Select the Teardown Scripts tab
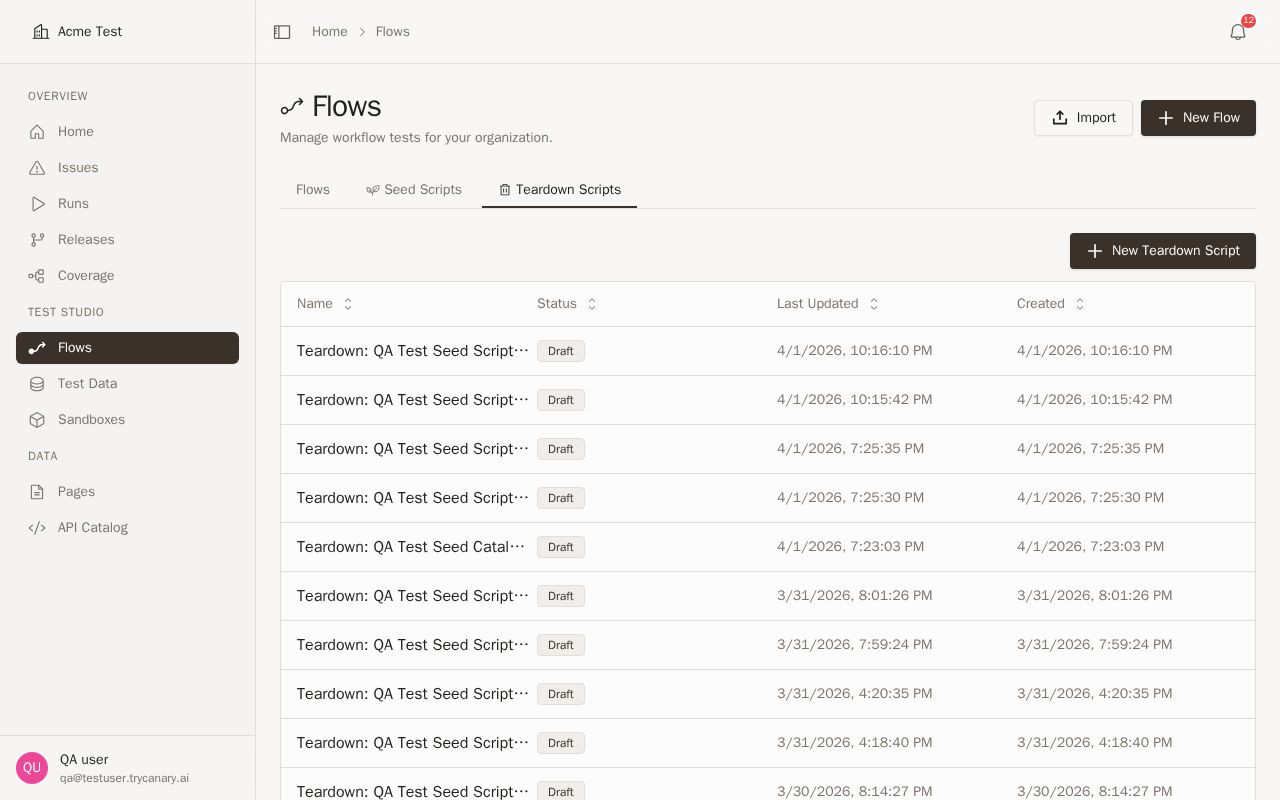This screenshot has width=1280, height=800. coord(559,190)
